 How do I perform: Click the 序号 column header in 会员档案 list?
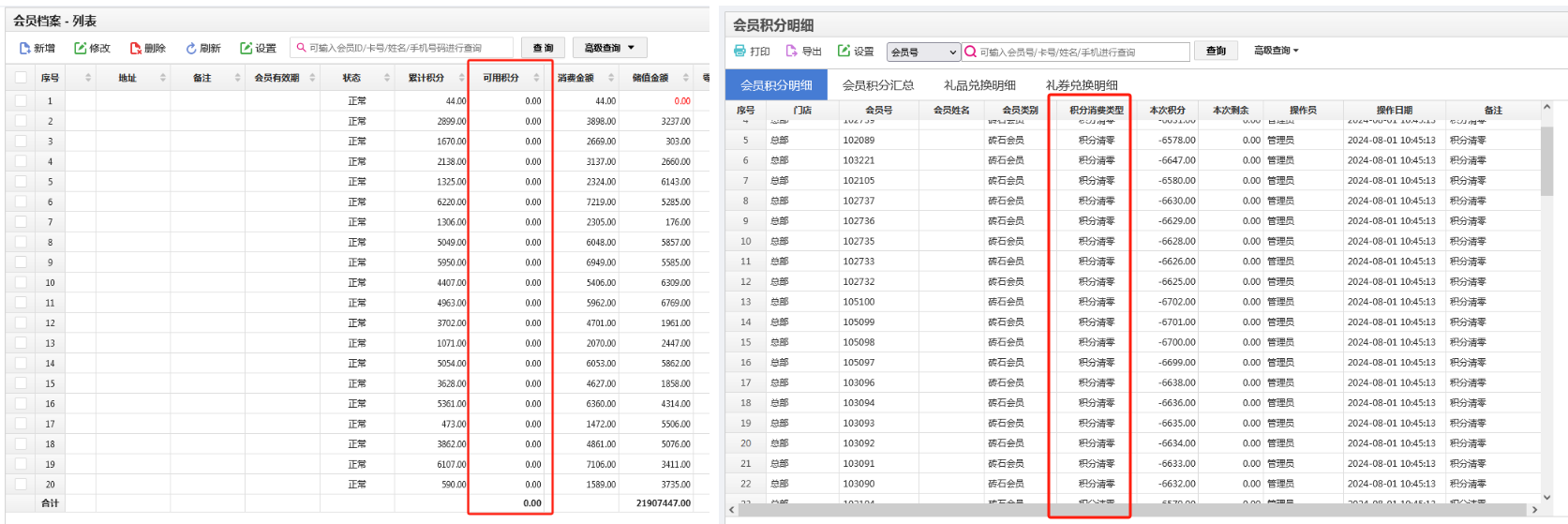coord(50,78)
